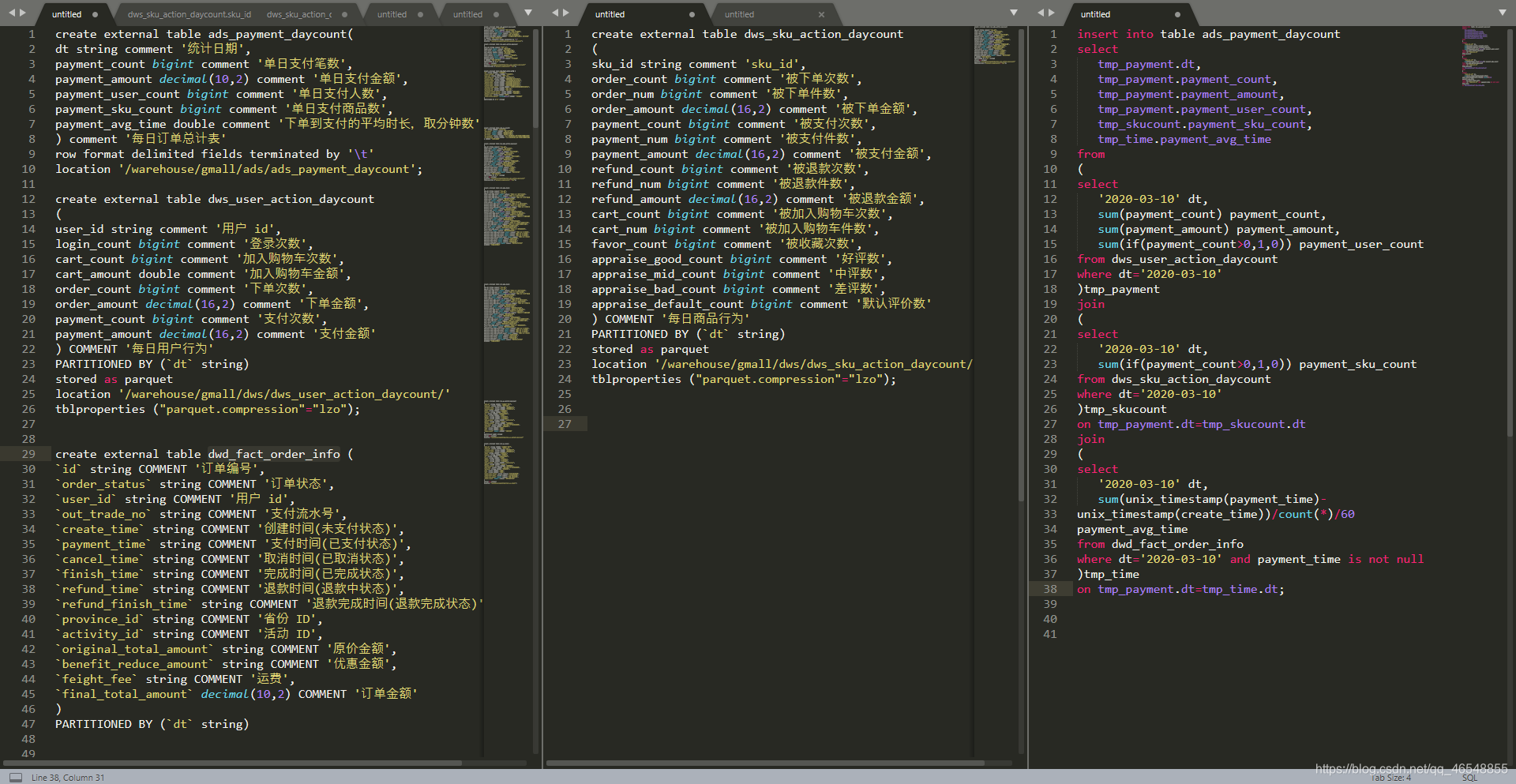1516x784 pixels.
Task: Click 'from dws_sku_action_daycount' in the right pane
Action: click(1174, 379)
